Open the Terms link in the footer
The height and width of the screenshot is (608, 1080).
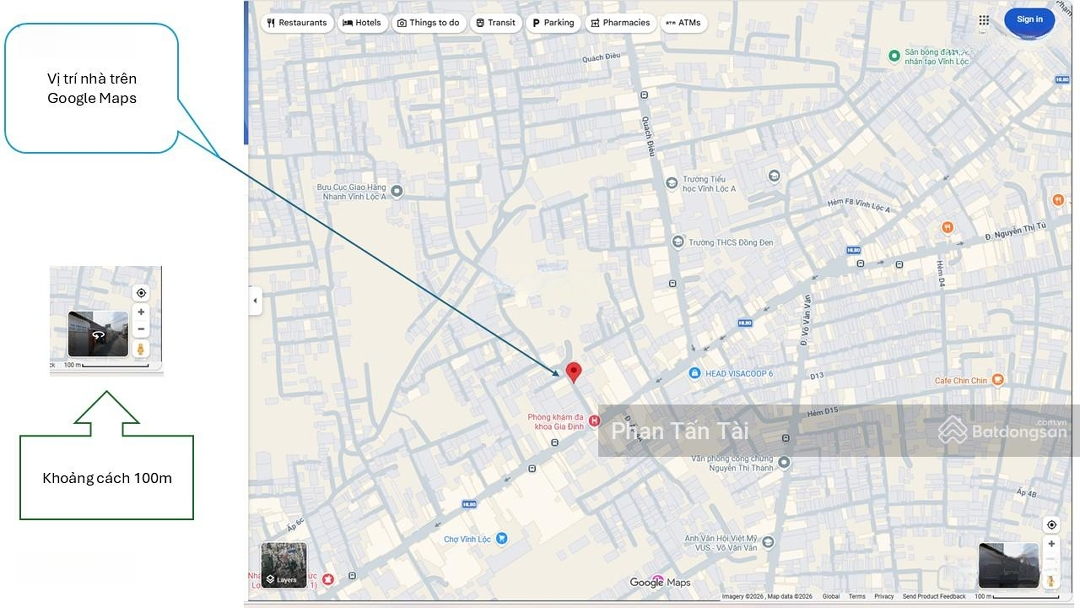click(857, 597)
